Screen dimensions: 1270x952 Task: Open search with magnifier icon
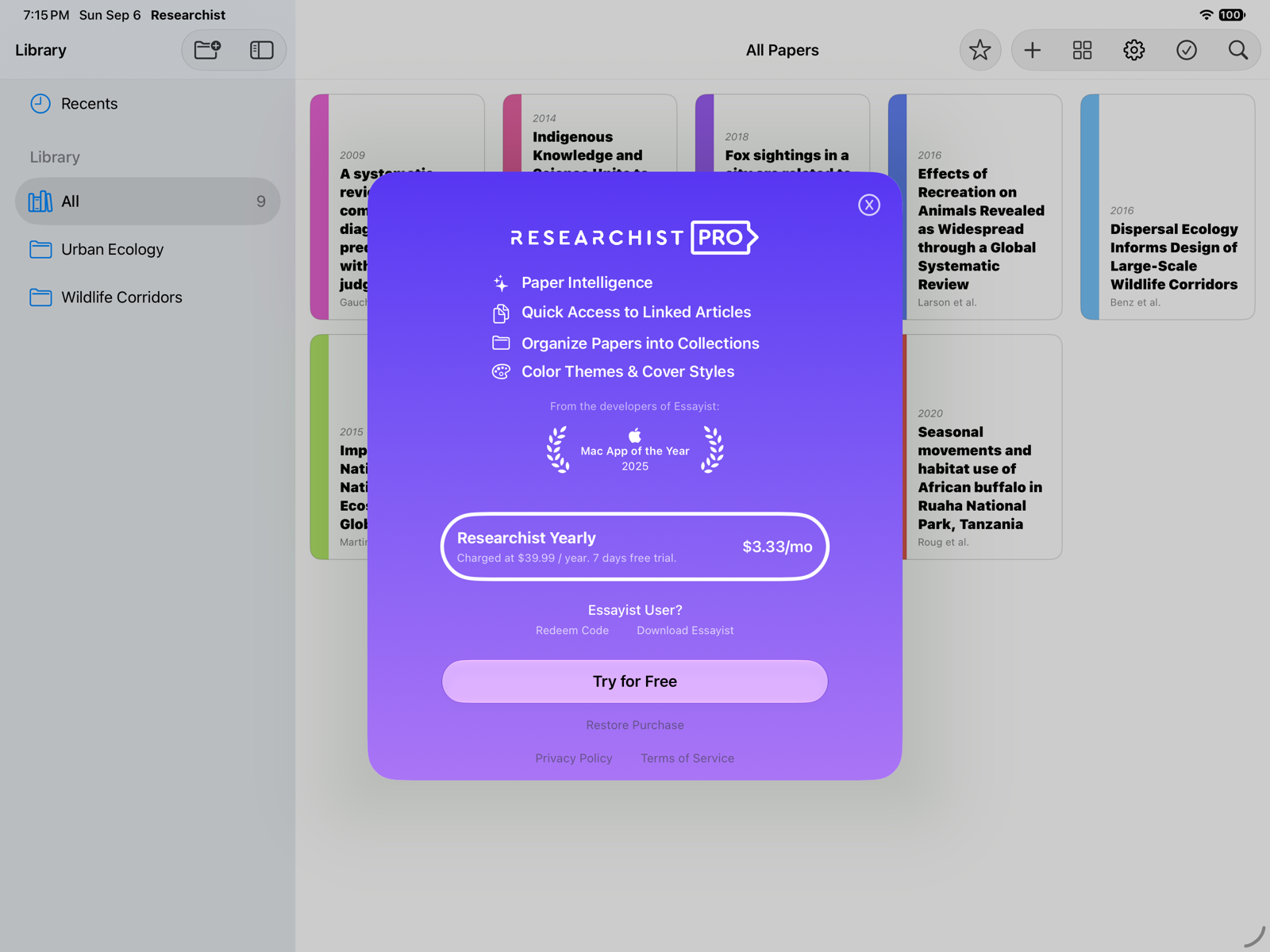click(x=1237, y=50)
